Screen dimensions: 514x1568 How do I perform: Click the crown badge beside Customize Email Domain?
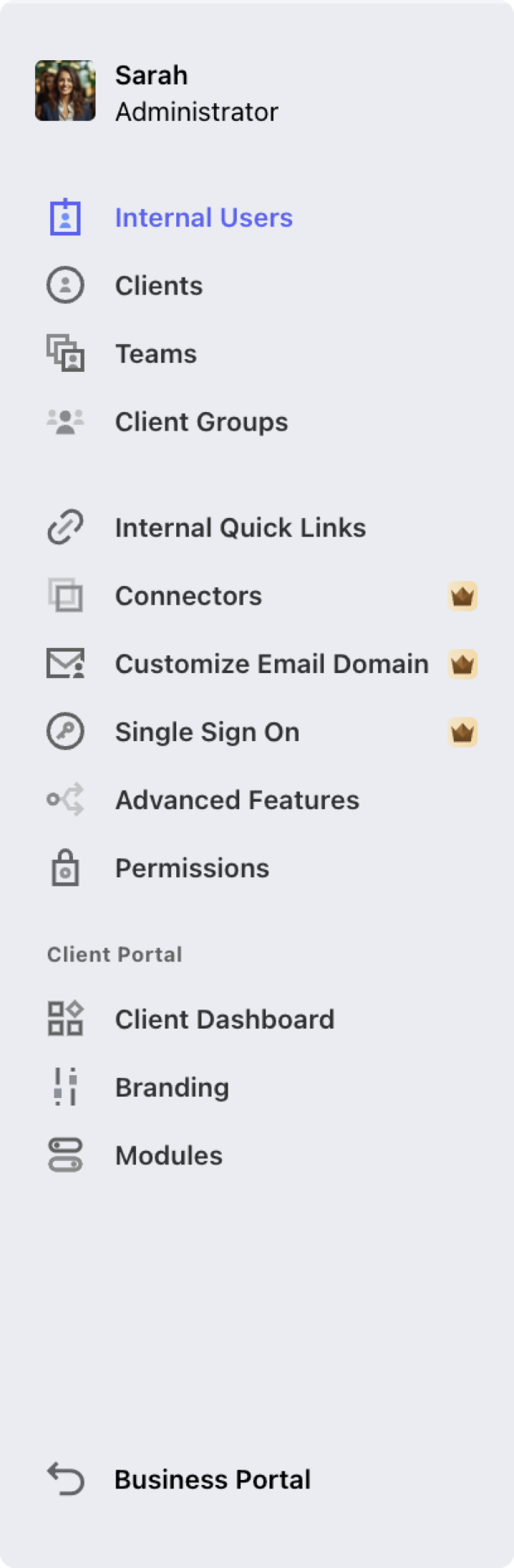click(463, 664)
